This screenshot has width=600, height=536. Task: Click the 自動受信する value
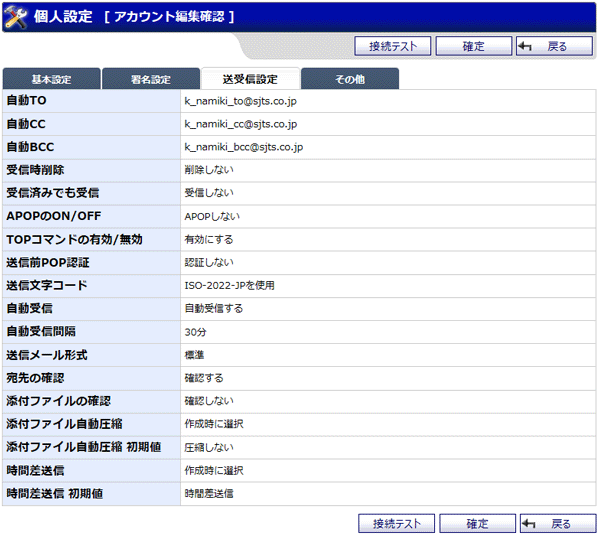[x=214, y=308]
